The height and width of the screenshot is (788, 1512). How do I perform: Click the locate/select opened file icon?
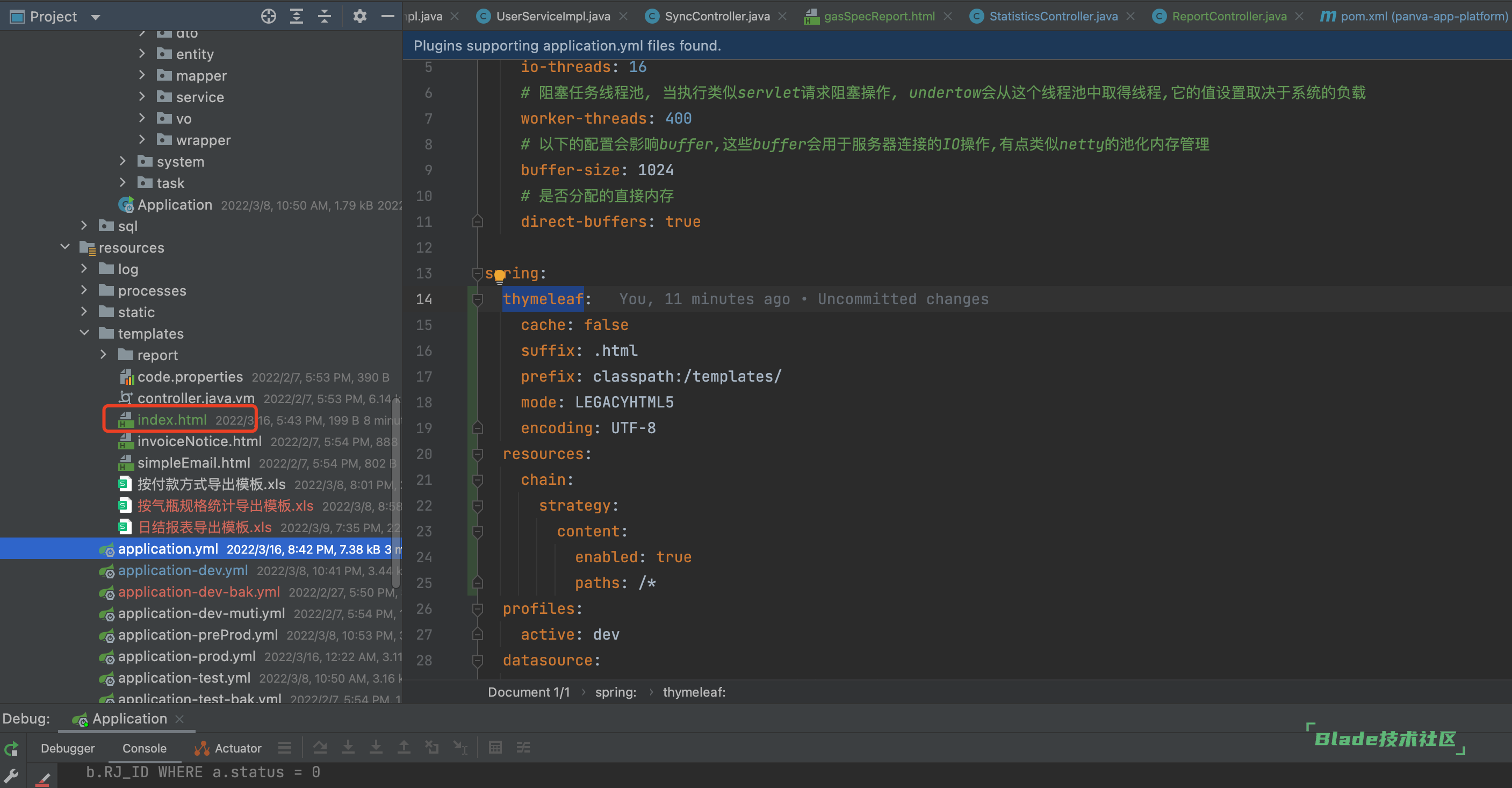tap(268, 17)
